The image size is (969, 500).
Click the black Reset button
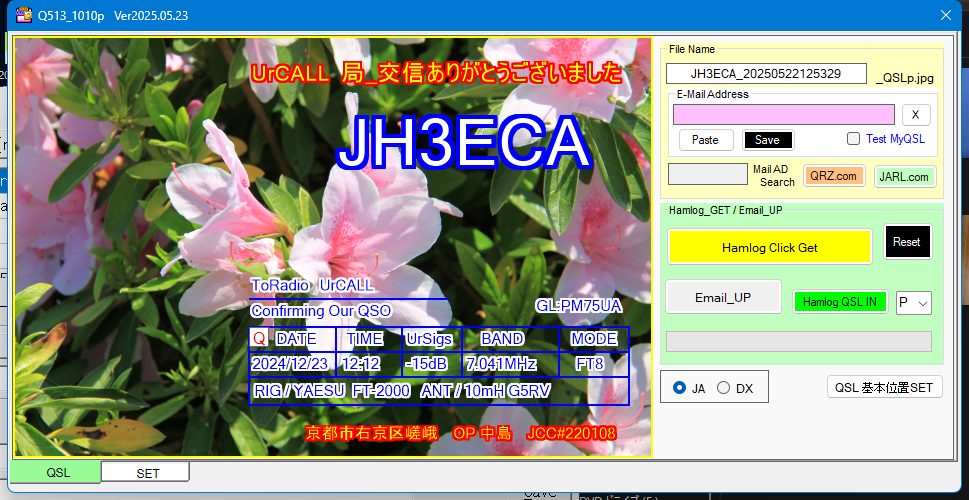[x=907, y=242]
